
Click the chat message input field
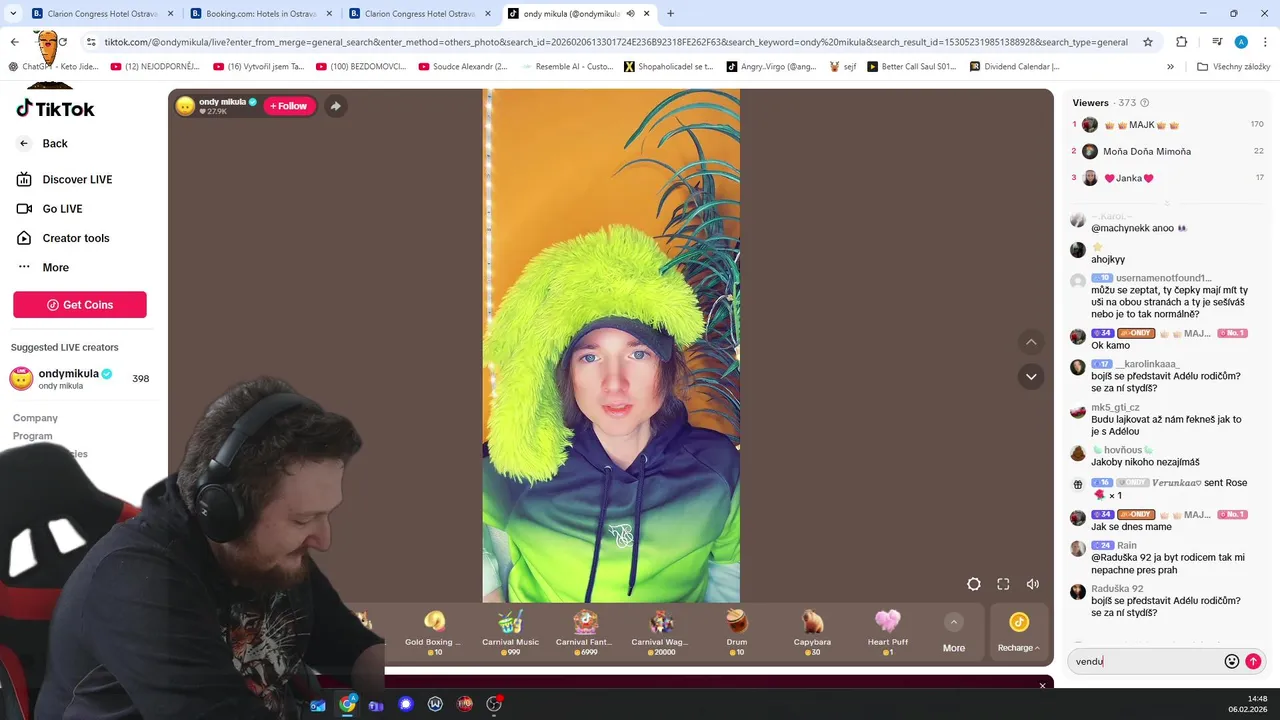tap(1145, 661)
